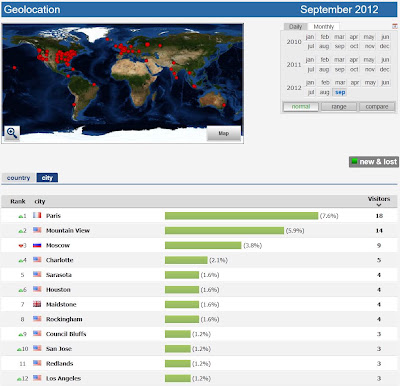Click the green up arrow beside rank 1
The width and height of the screenshot is (400, 386).
[21, 216]
